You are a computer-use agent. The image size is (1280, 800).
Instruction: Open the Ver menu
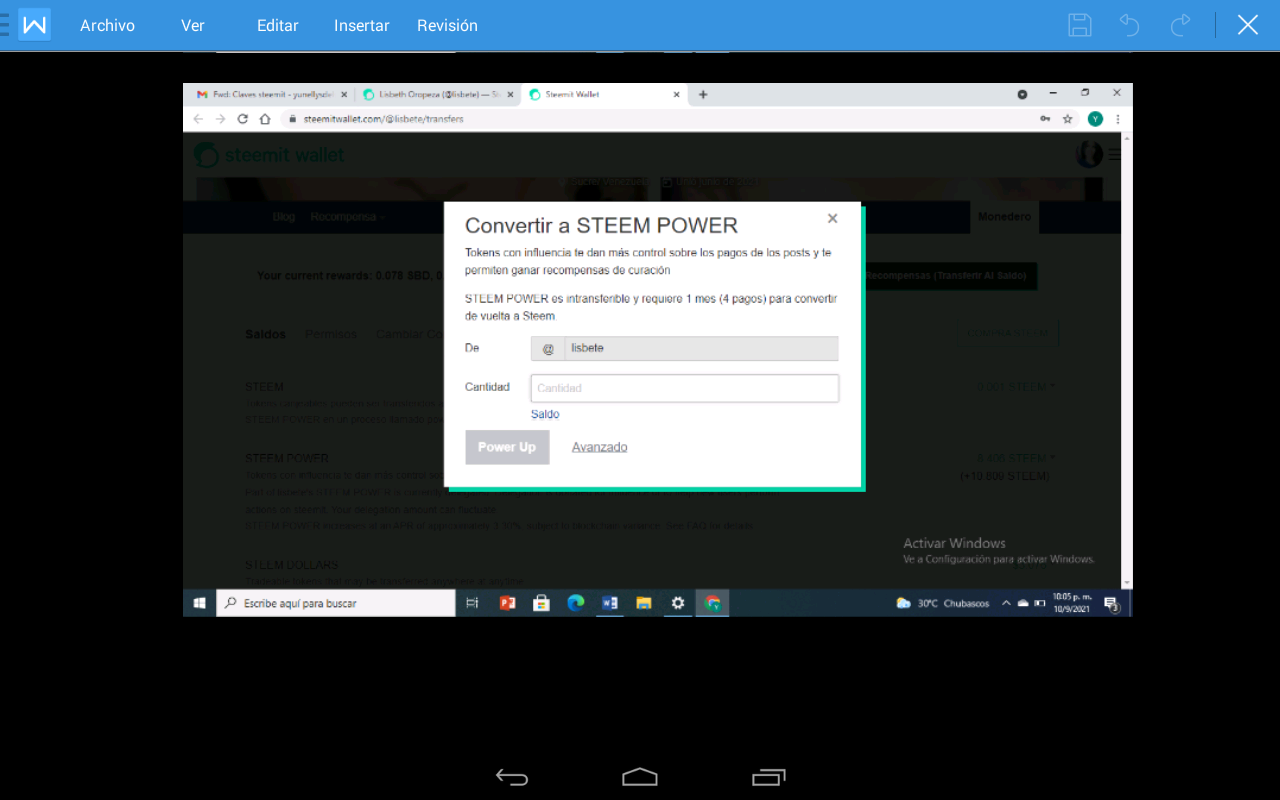pos(193,26)
